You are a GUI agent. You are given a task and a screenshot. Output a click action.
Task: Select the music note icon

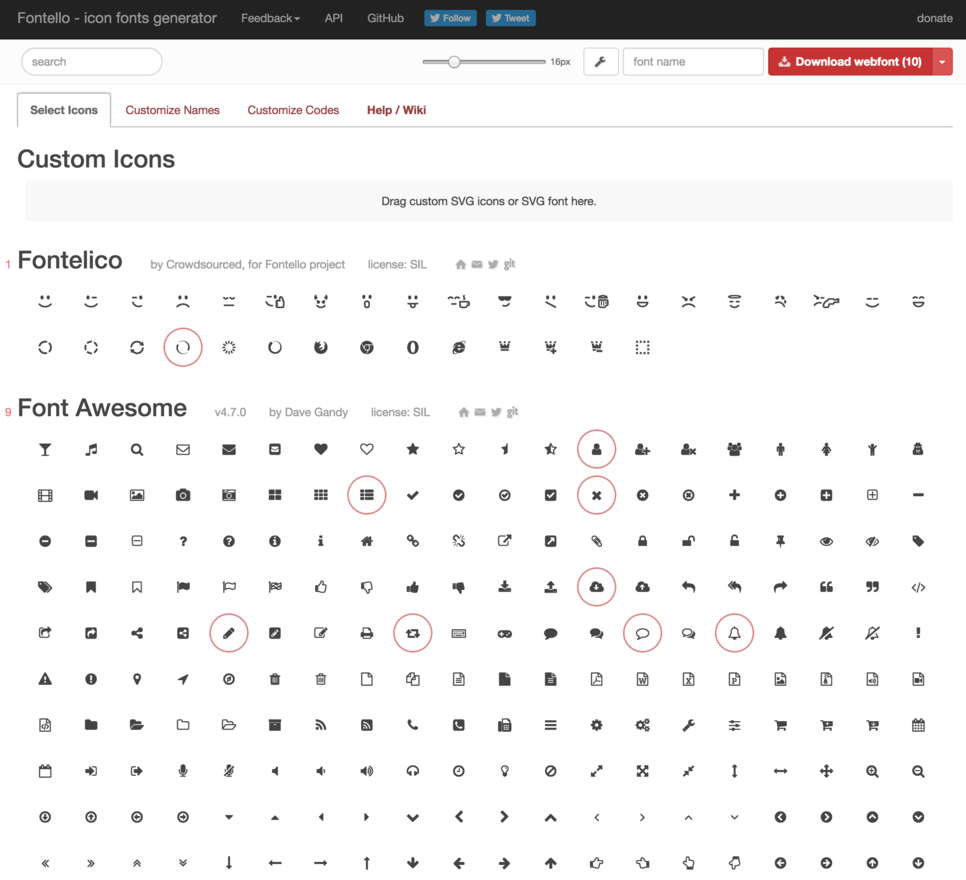91,449
